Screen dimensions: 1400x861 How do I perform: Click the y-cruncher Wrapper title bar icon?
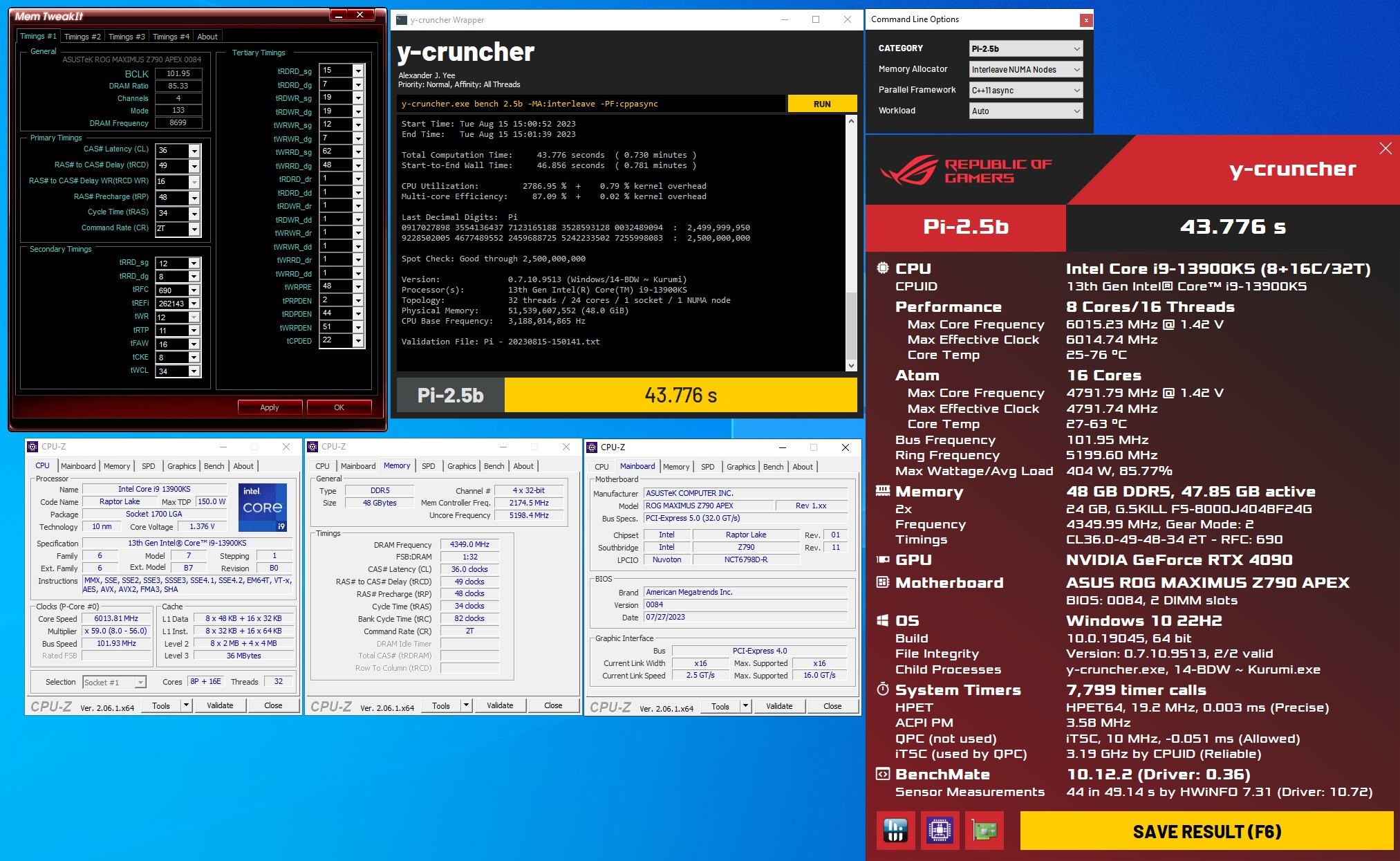point(401,20)
